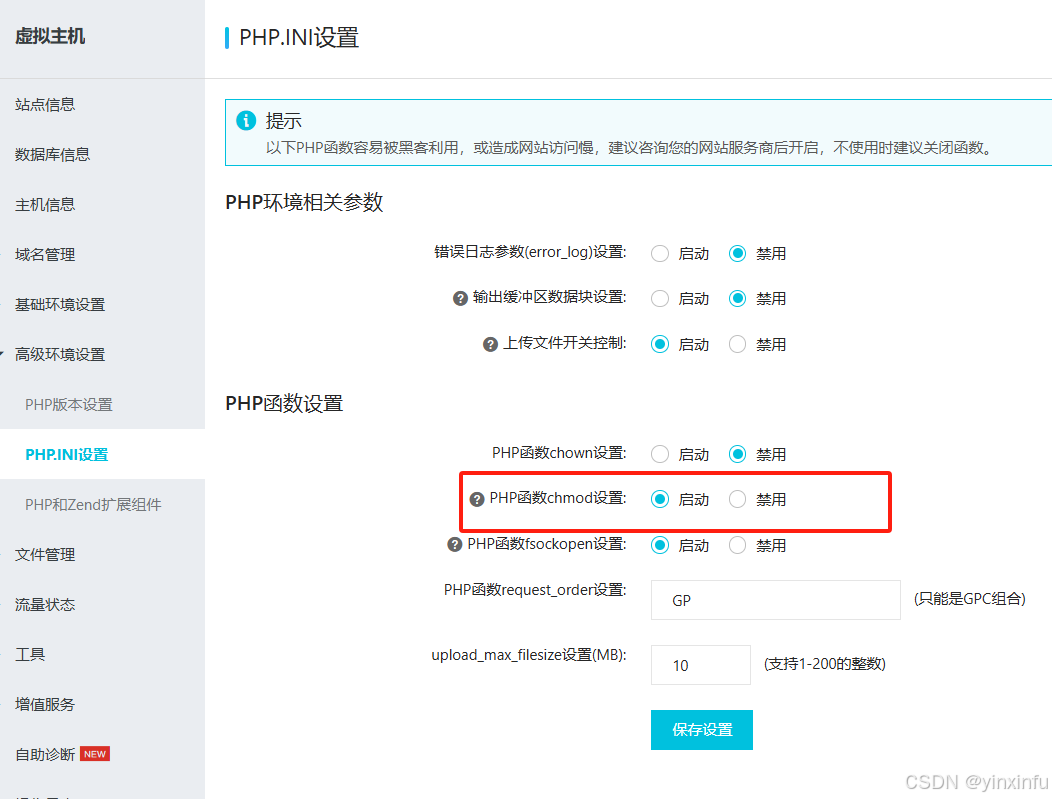
Task: Switch to PHP版本设置
Action: click(x=67, y=404)
